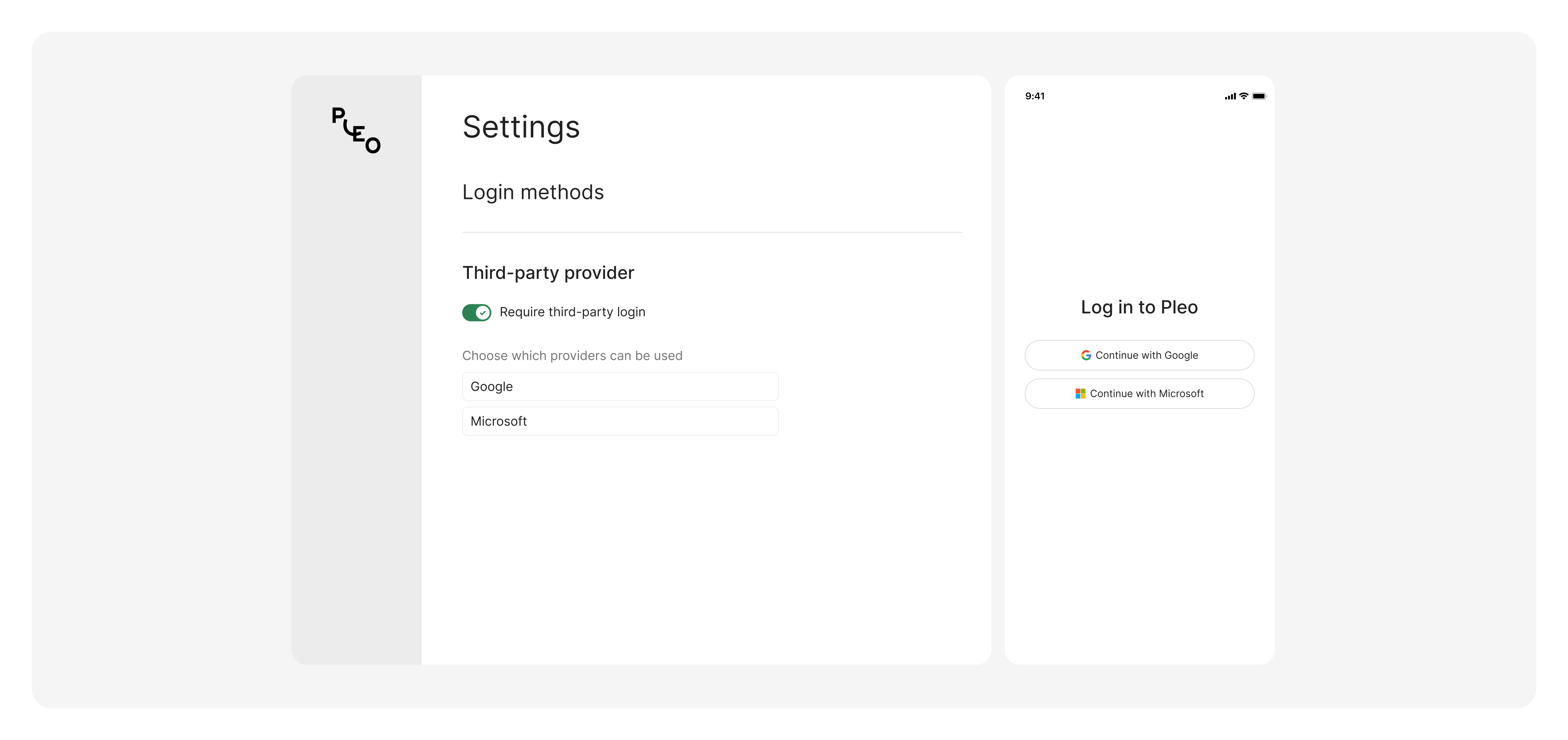Click the battery icon in phone status bar
The height and width of the screenshot is (740, 1568).
[1259, 96]
